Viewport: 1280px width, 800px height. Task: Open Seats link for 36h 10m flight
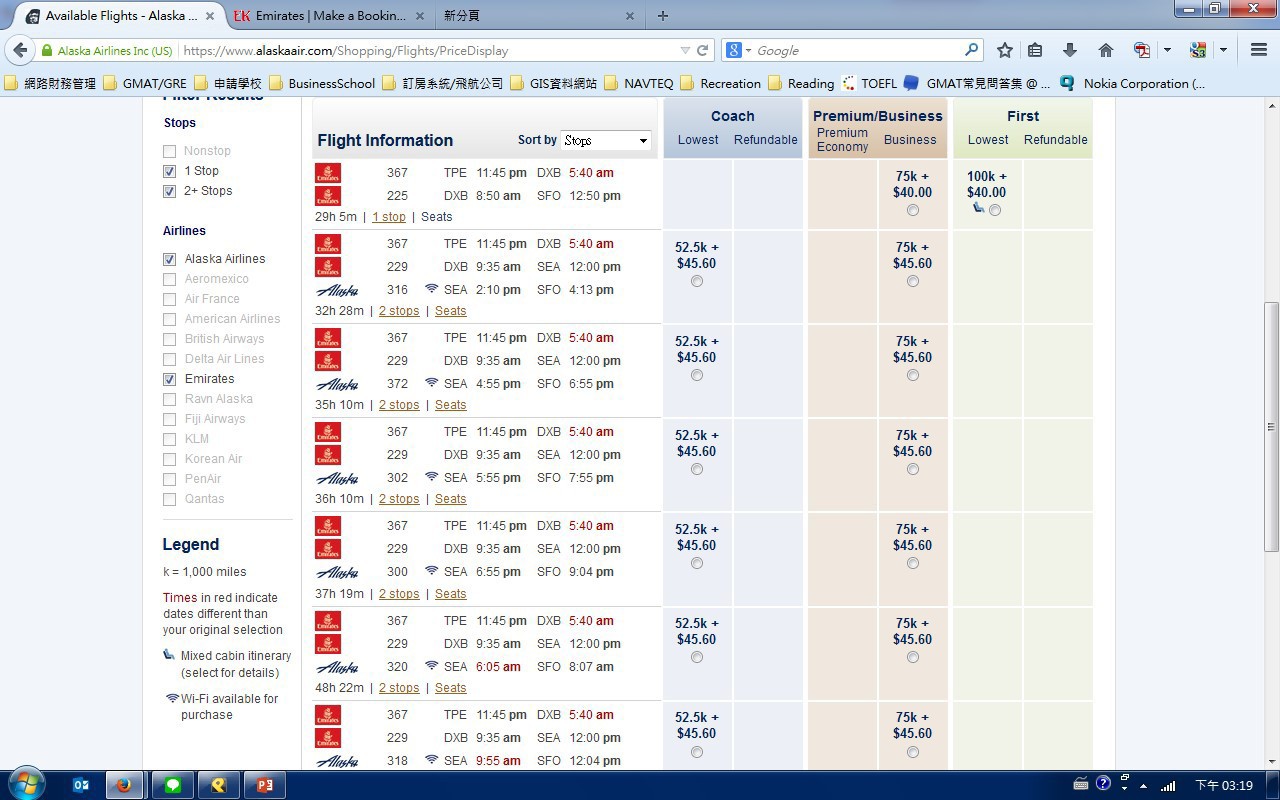tap(450, 499)
